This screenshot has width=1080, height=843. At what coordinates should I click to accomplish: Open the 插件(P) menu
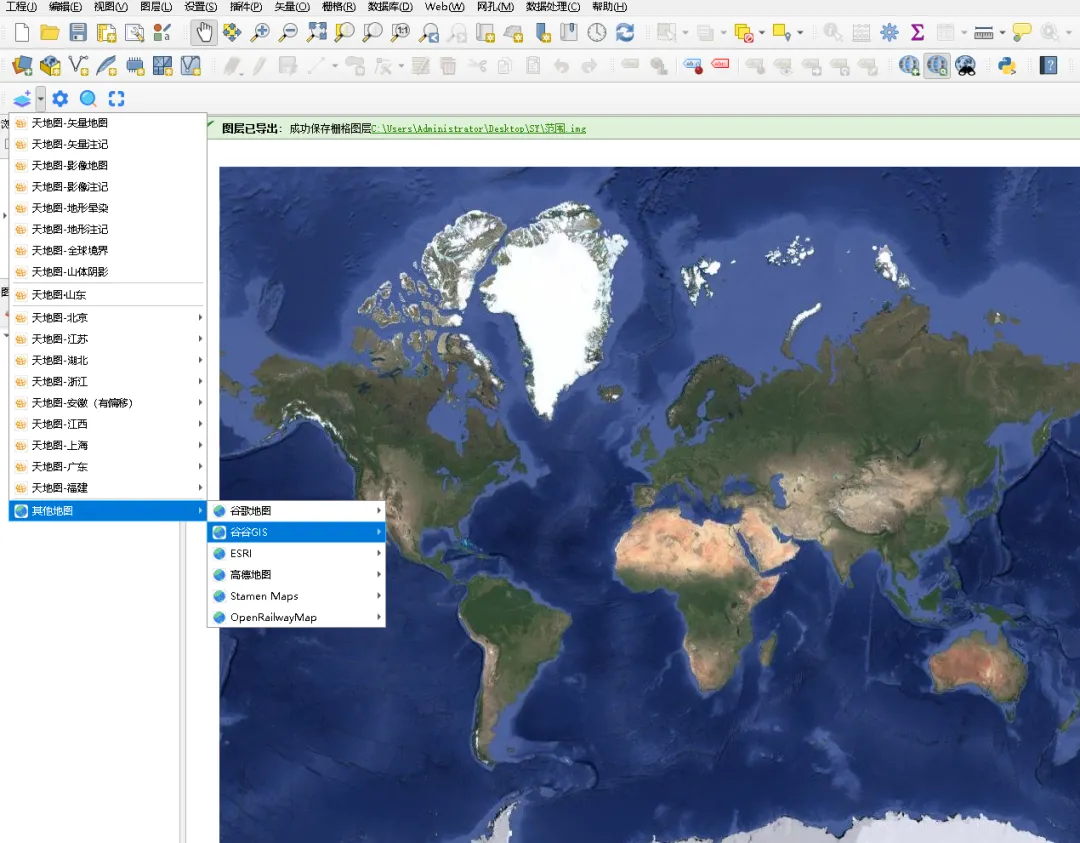246,7
